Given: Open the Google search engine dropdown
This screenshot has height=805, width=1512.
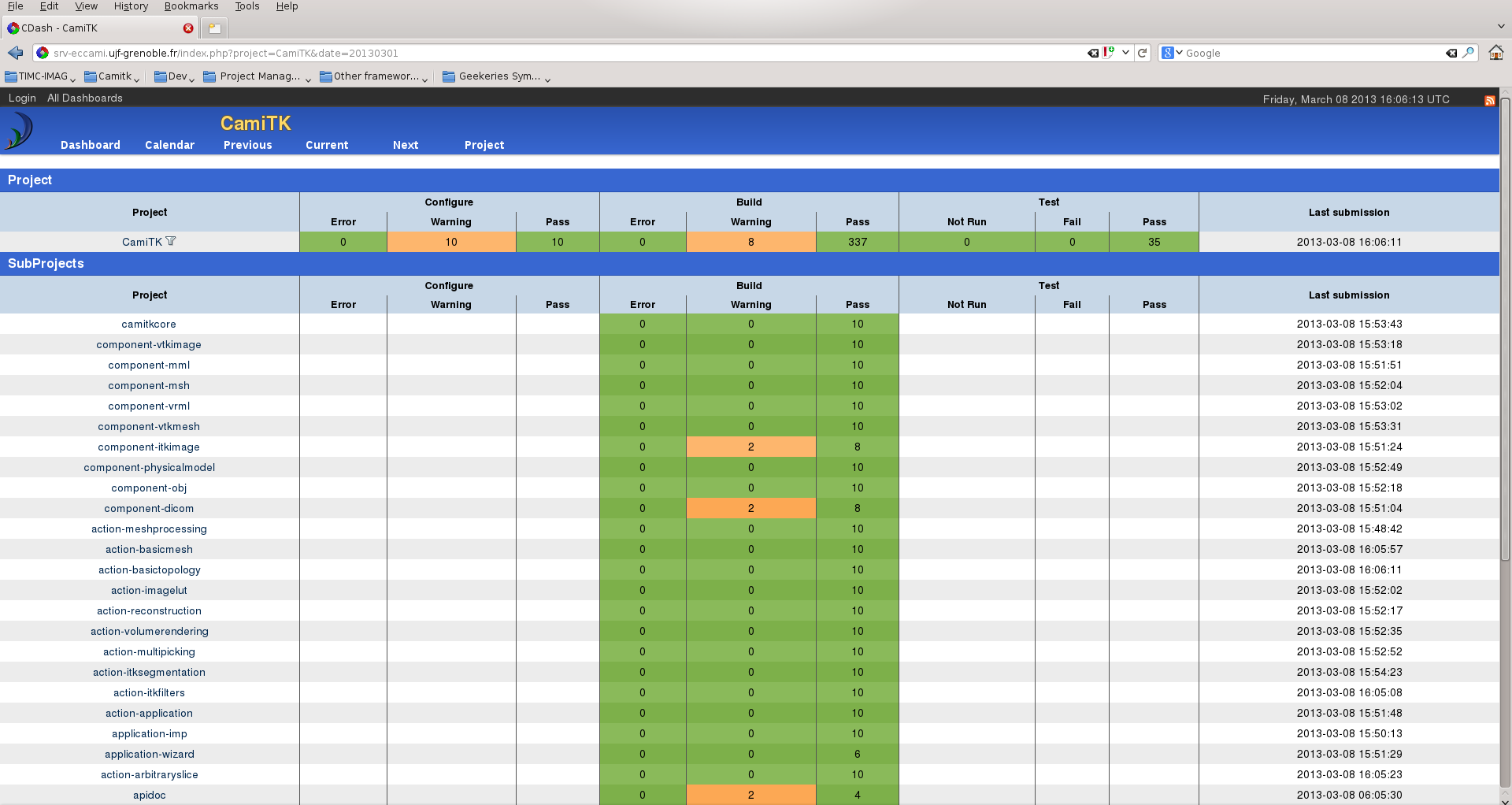Looking at the screenshot, I should (x=1172, y=53).
